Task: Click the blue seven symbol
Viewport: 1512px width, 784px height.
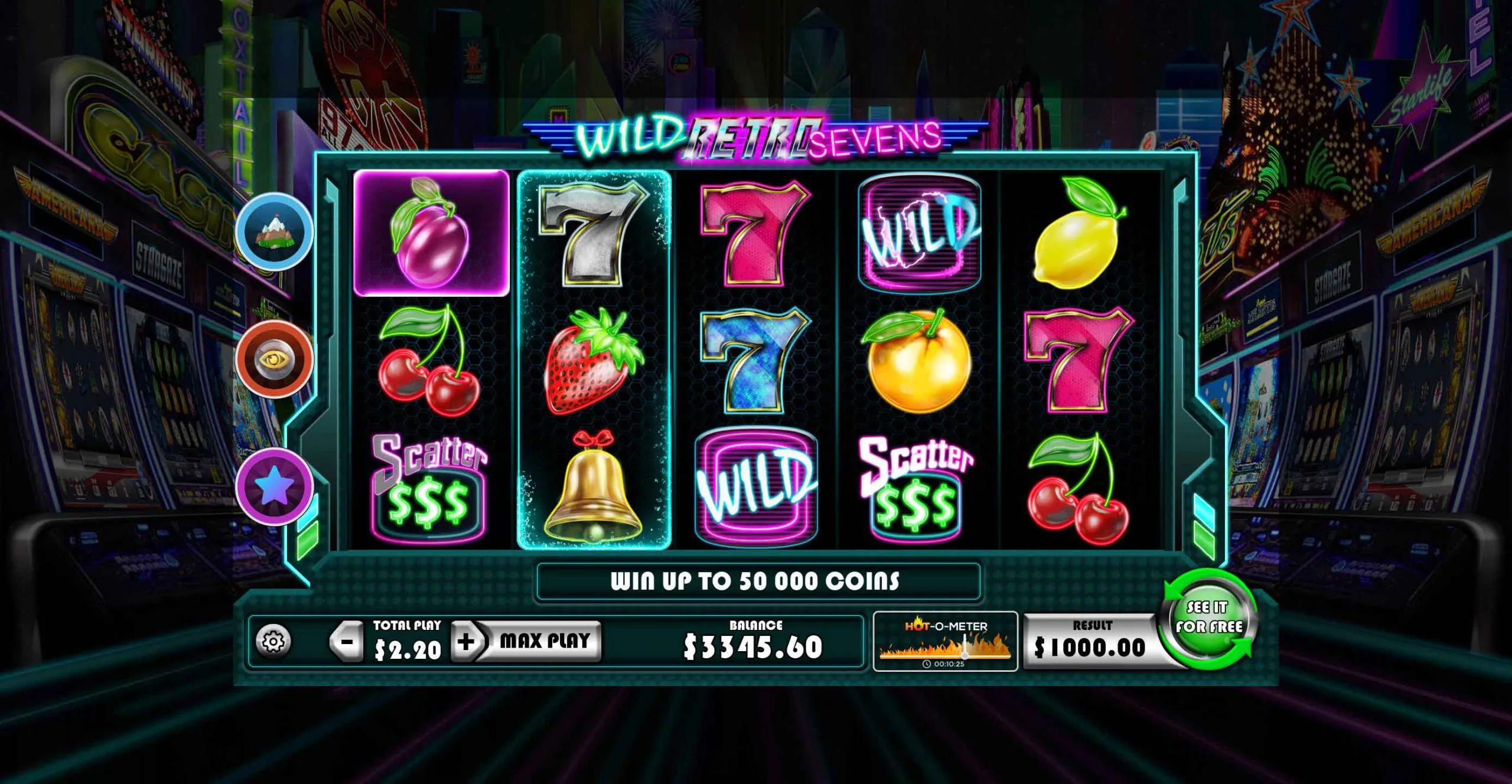Action: [x=755, y=360]
